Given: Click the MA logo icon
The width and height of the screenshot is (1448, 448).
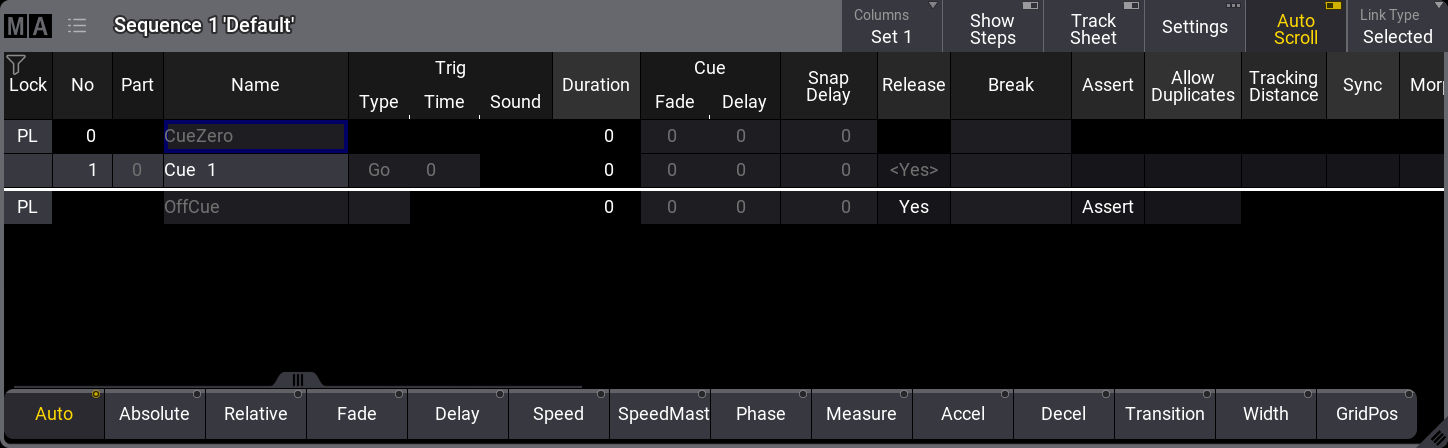Looking at the screenshot, I should pos(28,26).
